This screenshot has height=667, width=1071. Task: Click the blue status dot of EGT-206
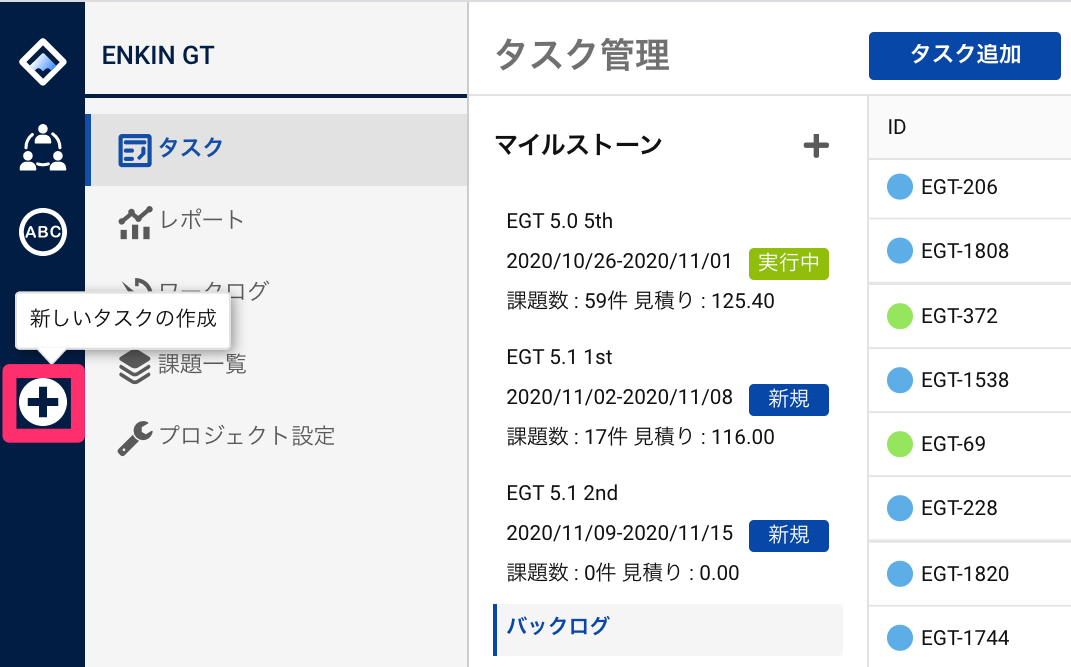click(x=900, y=187)
